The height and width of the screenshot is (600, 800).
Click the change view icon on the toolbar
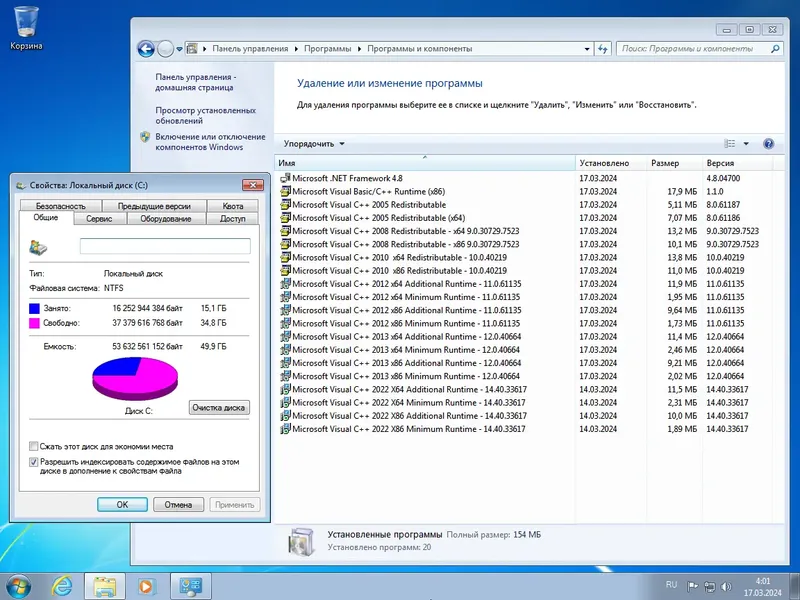729,144
